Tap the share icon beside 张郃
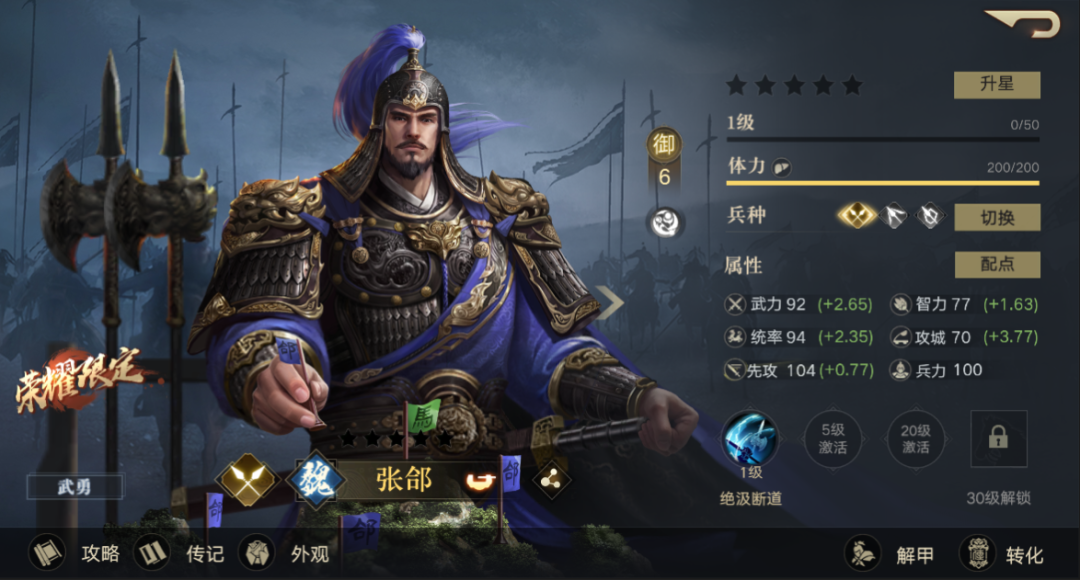Screen dimensions: 1080x580 pos(550,481)
